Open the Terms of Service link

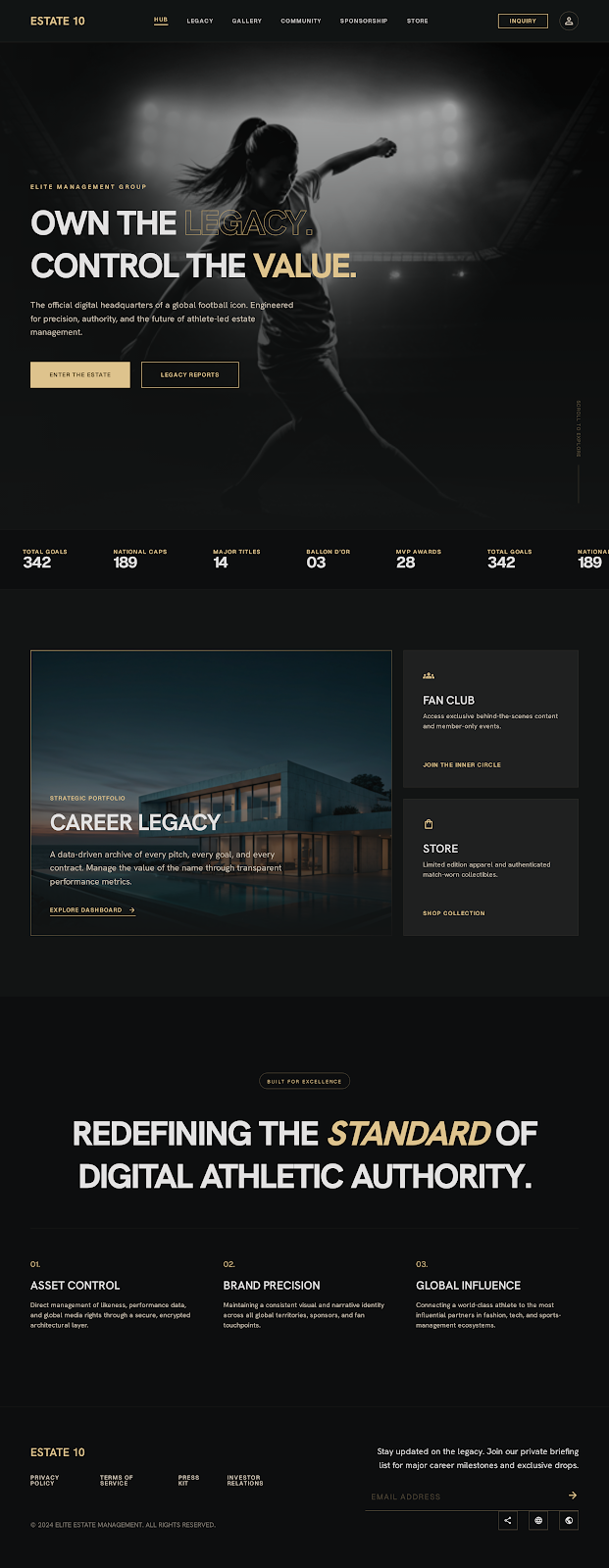click(x=117, y=1480)
